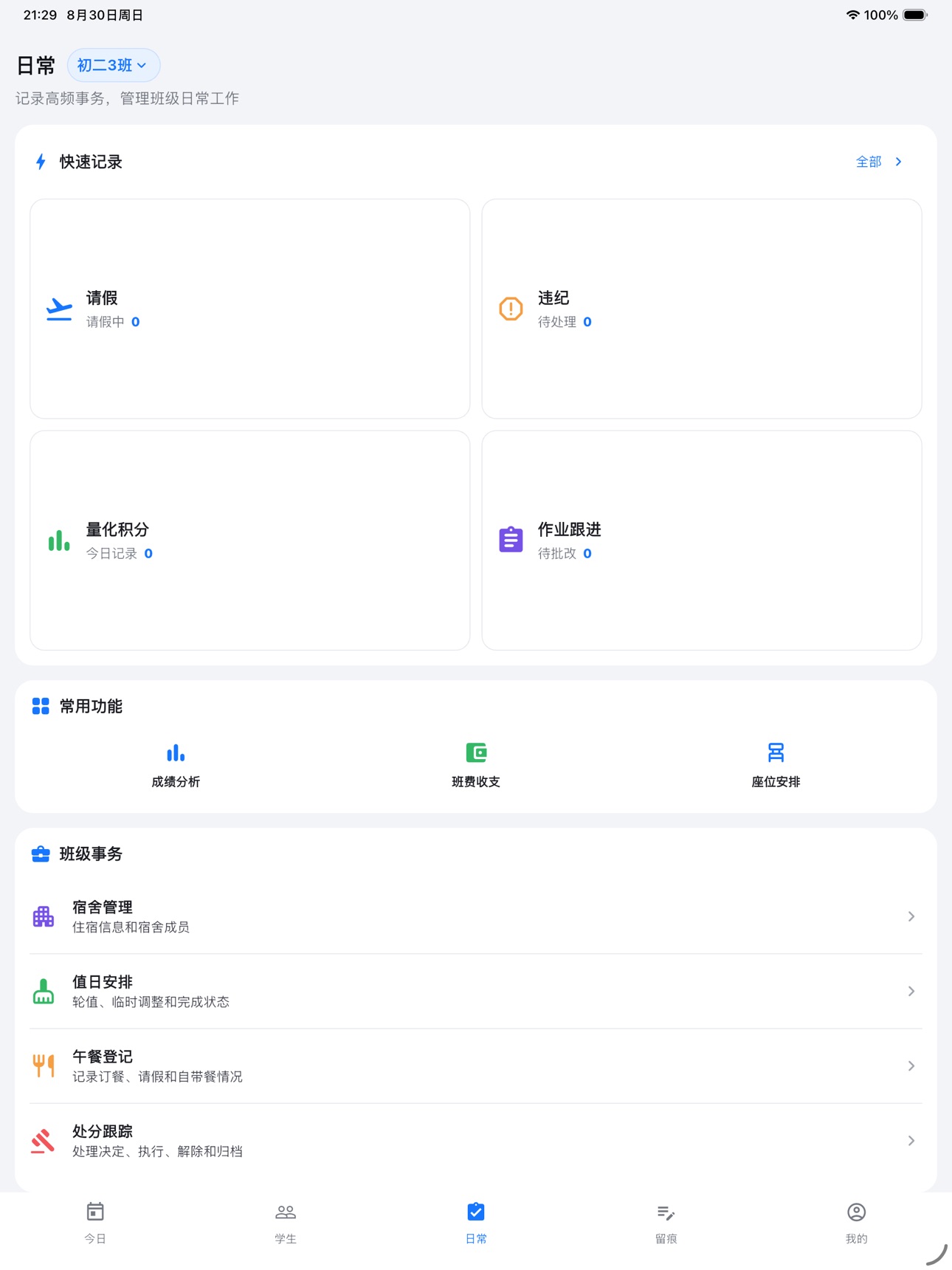The image size is (952, 1270).
Task: Tap the building icon for 宿舍管理
Action: click(x=44, y=916)
